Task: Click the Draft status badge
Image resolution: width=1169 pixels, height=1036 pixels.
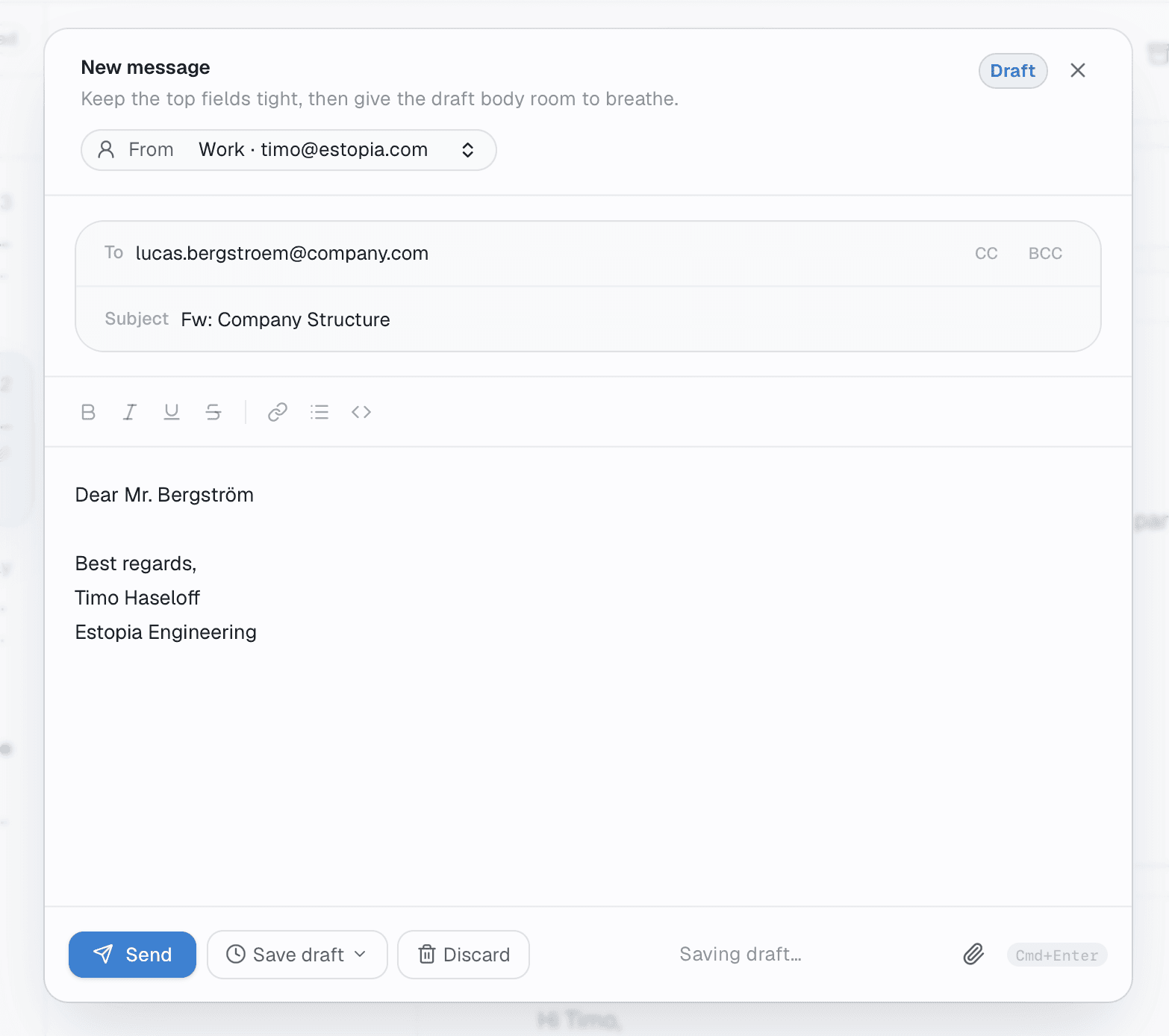Action: point(1013,71)
